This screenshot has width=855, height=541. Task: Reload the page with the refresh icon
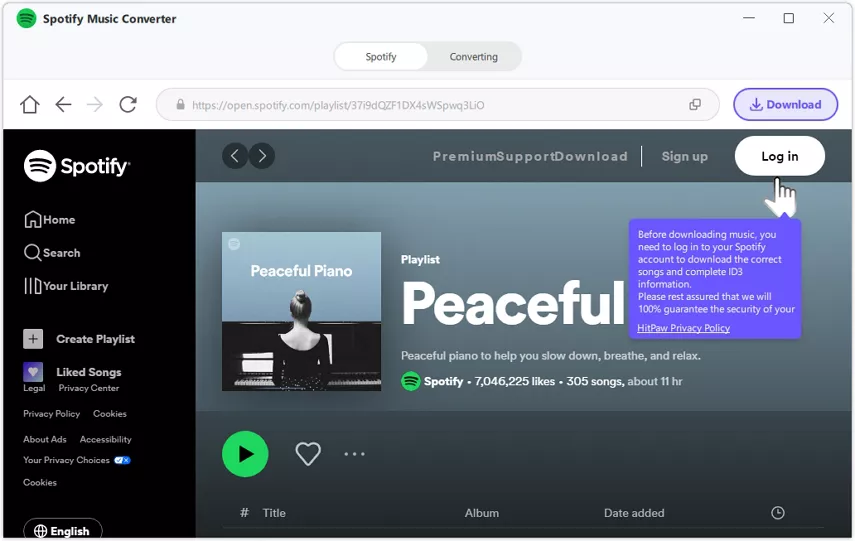coord(128,105)
